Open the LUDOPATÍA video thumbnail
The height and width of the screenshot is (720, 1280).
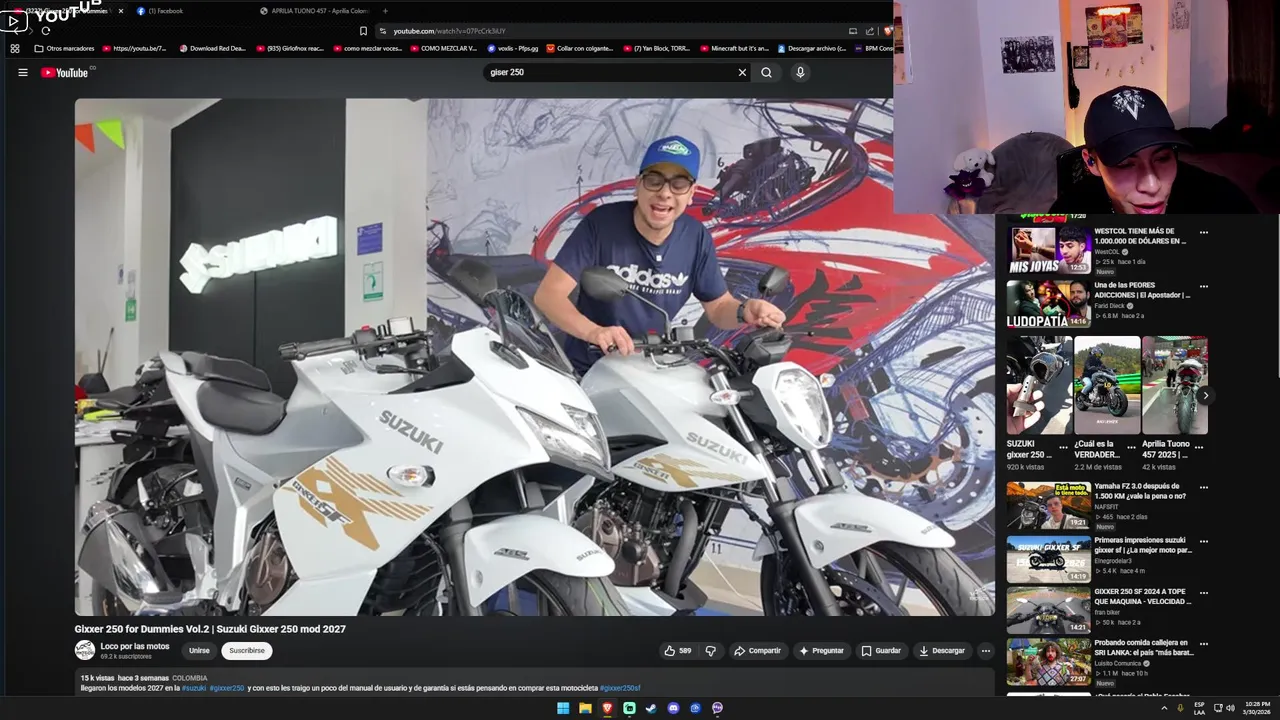pos(1048,304)
